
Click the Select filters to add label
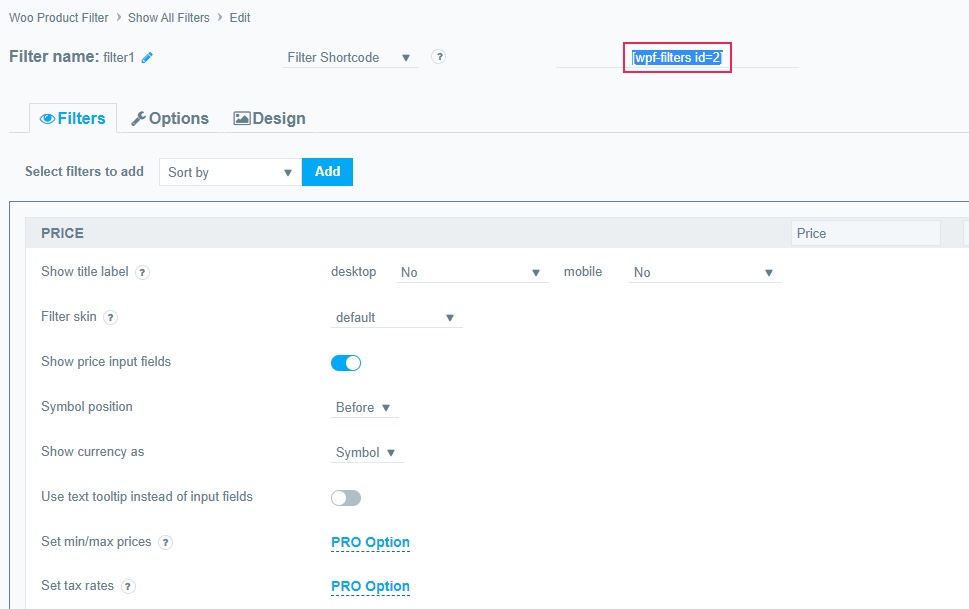click(84, 171)
